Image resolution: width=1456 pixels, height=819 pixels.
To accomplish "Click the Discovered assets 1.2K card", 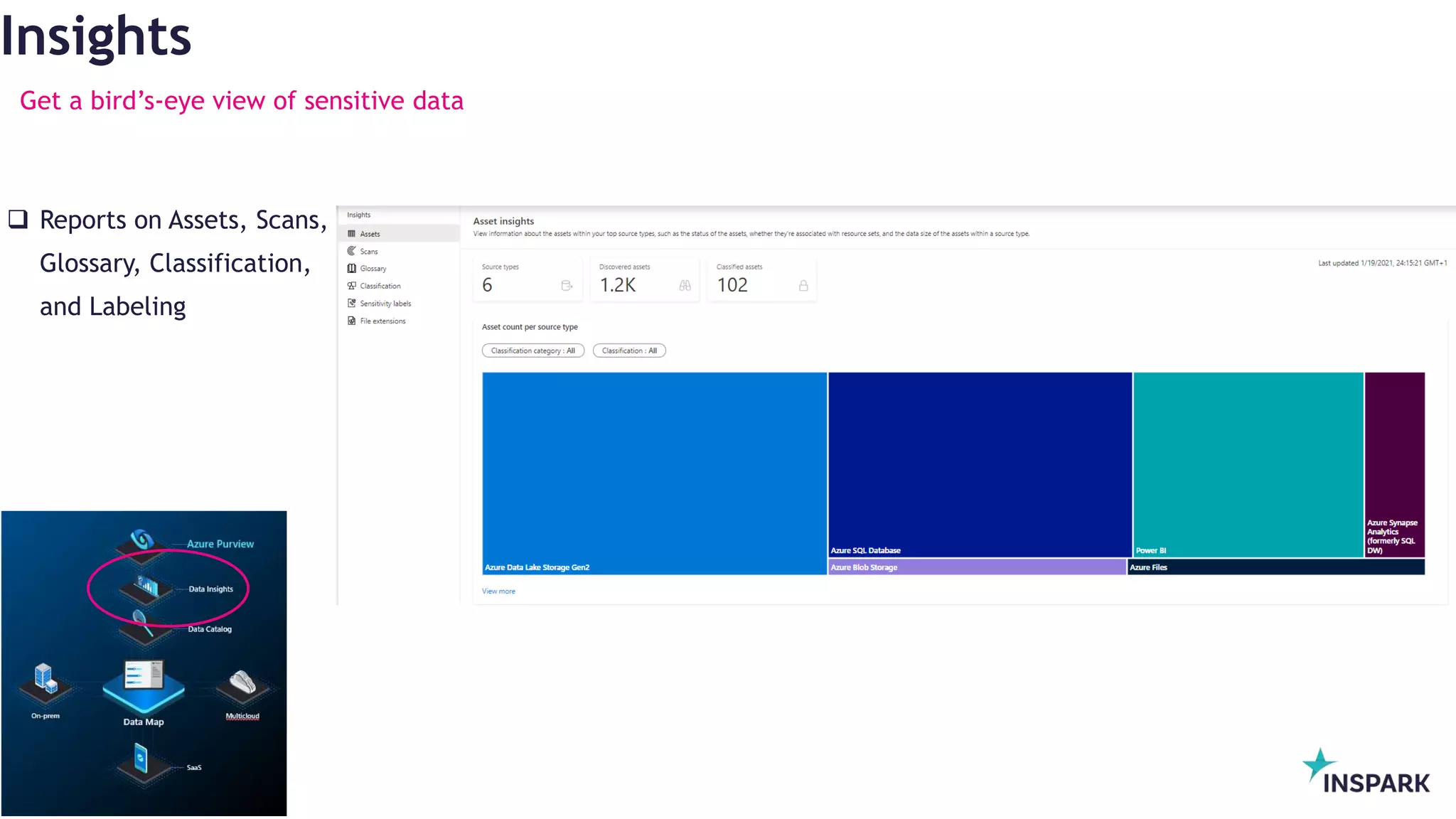I will 645,279.
